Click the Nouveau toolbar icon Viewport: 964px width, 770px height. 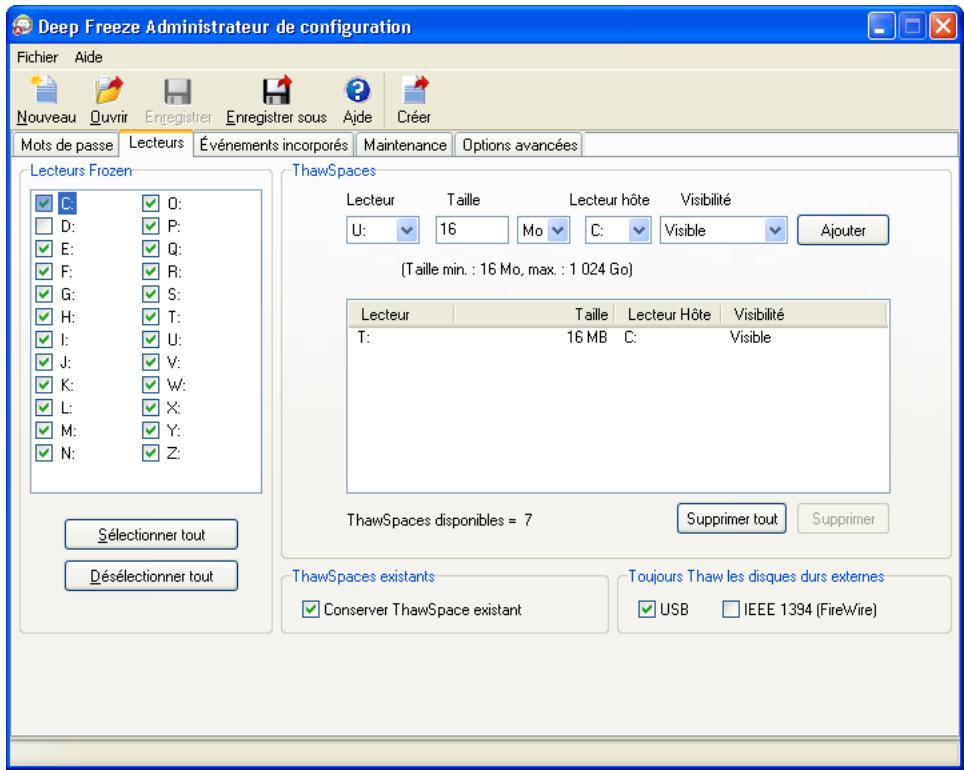pos(45,90)
